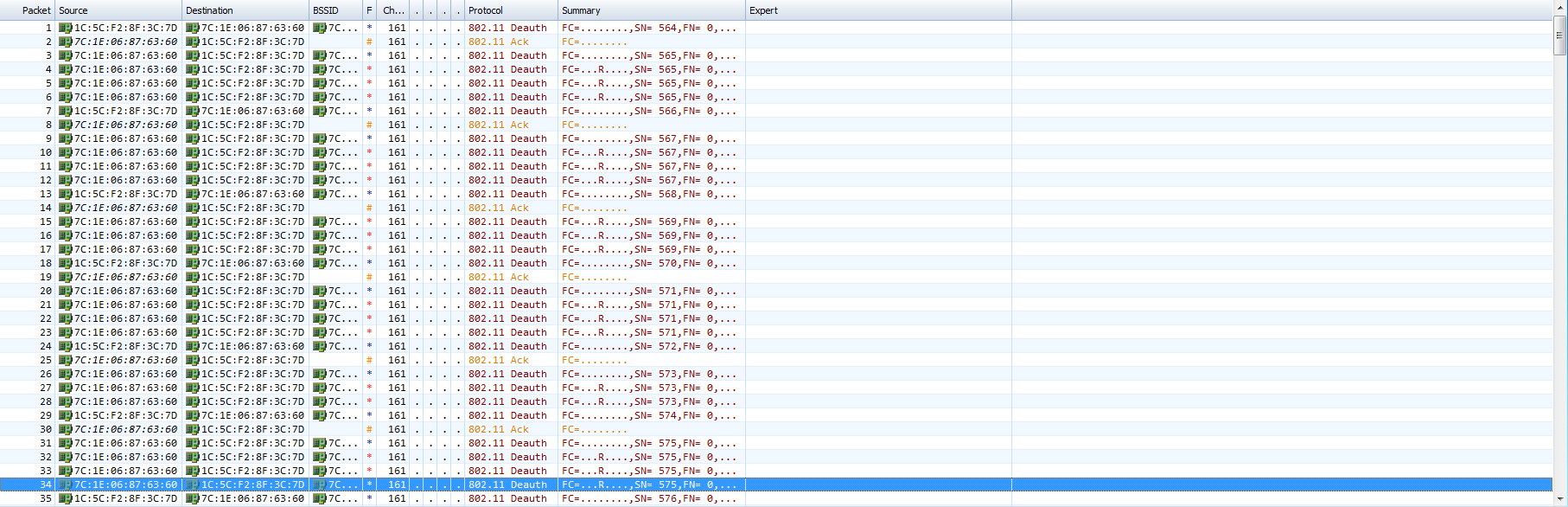Click the source node icon in packet 2
The width and height of the screenshot is (1568, 507).
(x=65, y=42)
